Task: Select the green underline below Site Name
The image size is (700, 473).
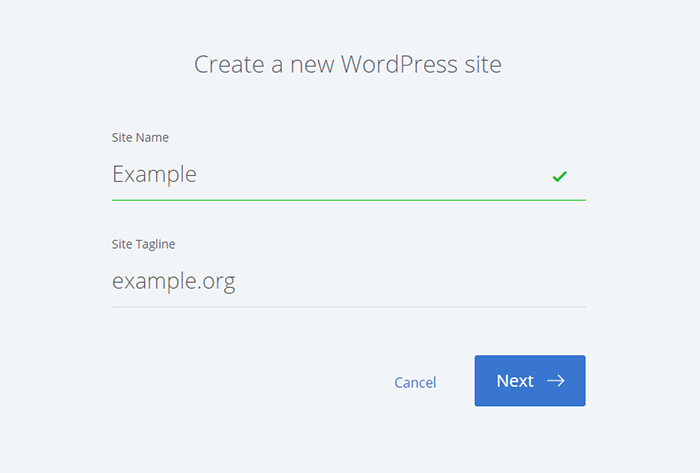Action: 348,200
